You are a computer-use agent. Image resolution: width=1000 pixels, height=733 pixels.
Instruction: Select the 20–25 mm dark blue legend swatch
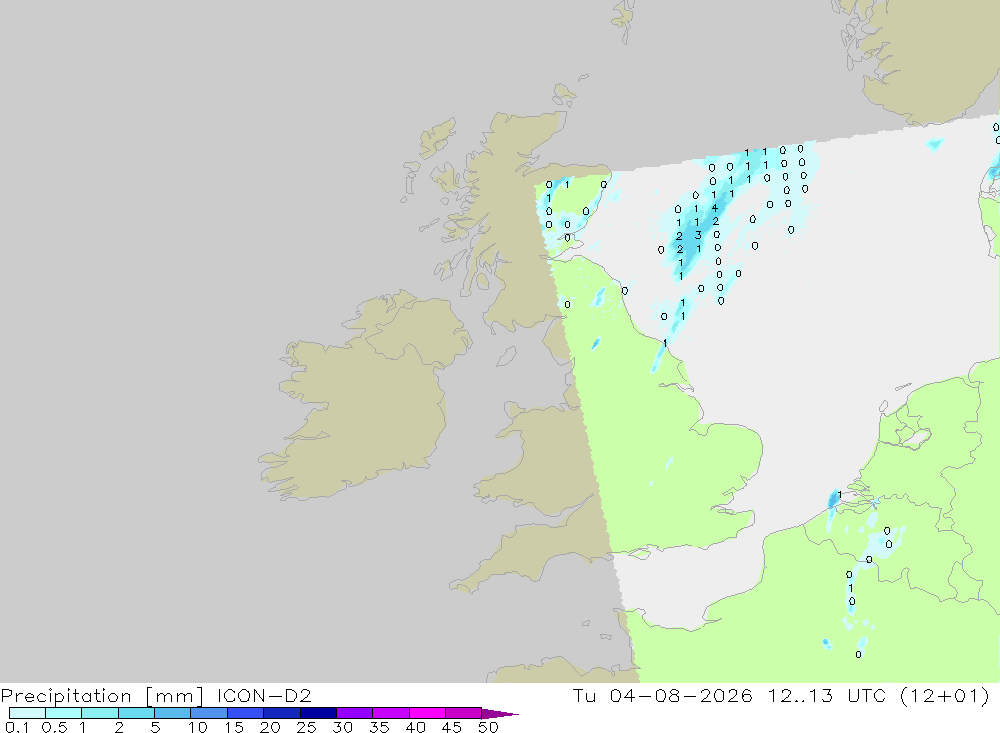282,713
